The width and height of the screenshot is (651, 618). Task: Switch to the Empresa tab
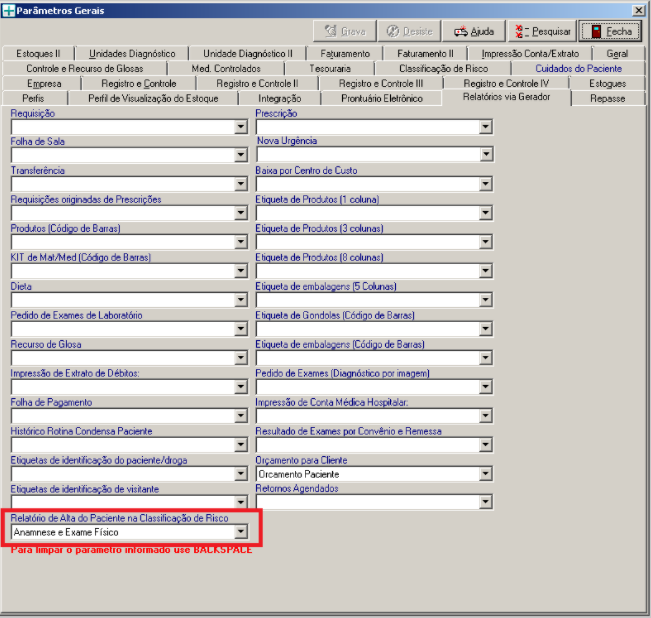[44, 83]
